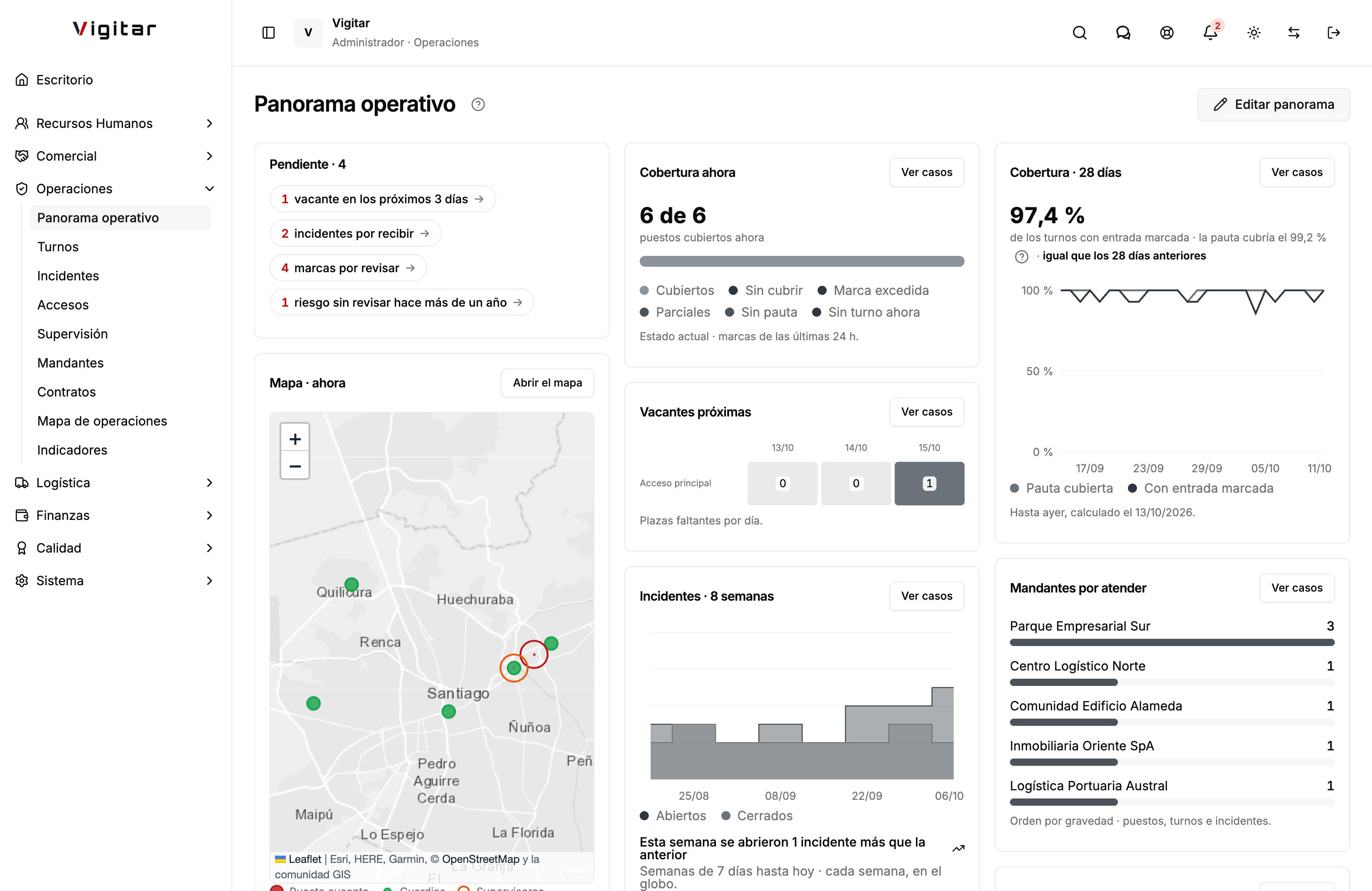Click Parque Empresarial Sur progress bar

1172,642
